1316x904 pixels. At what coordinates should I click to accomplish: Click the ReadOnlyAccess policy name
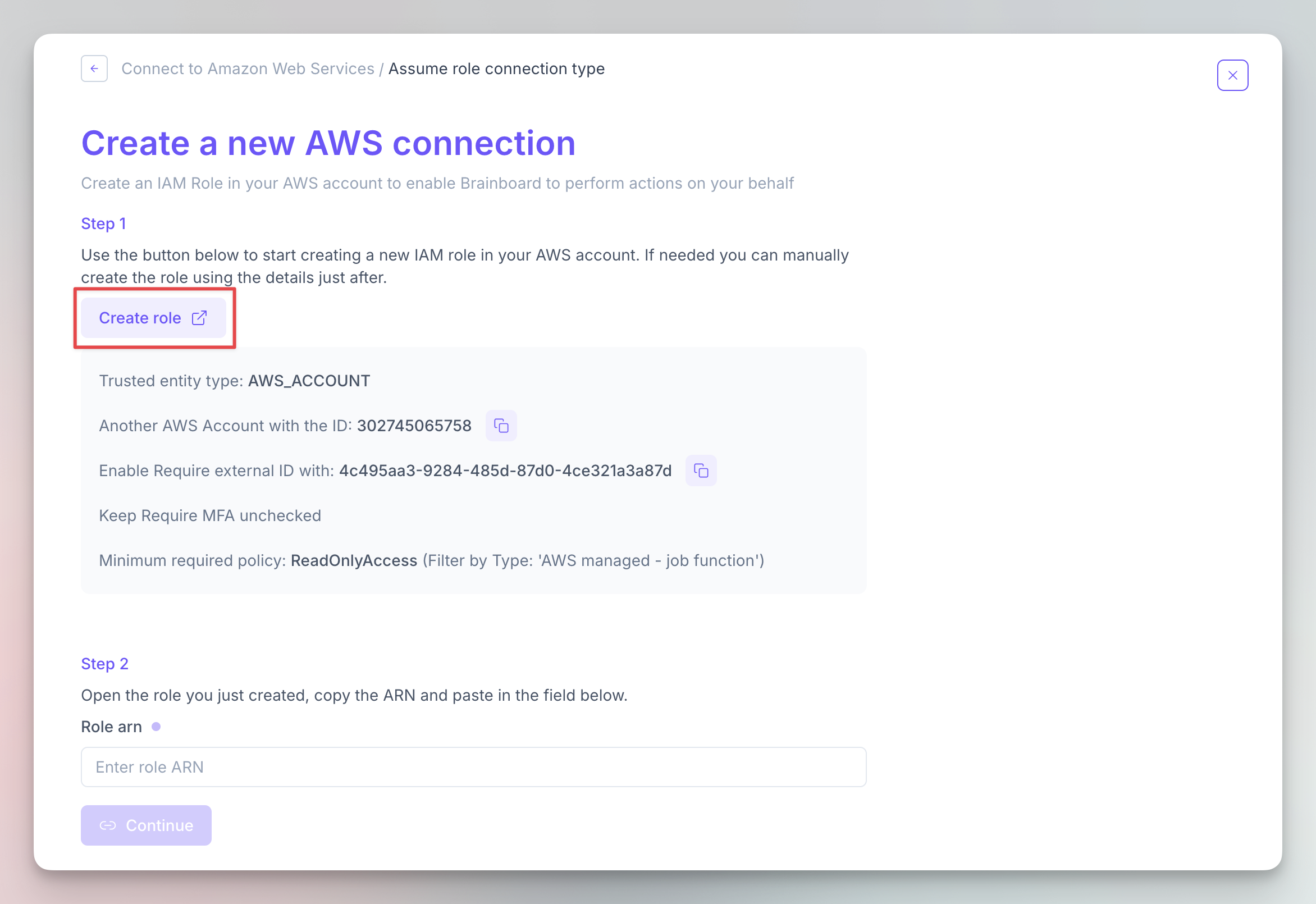pos(354,561)
